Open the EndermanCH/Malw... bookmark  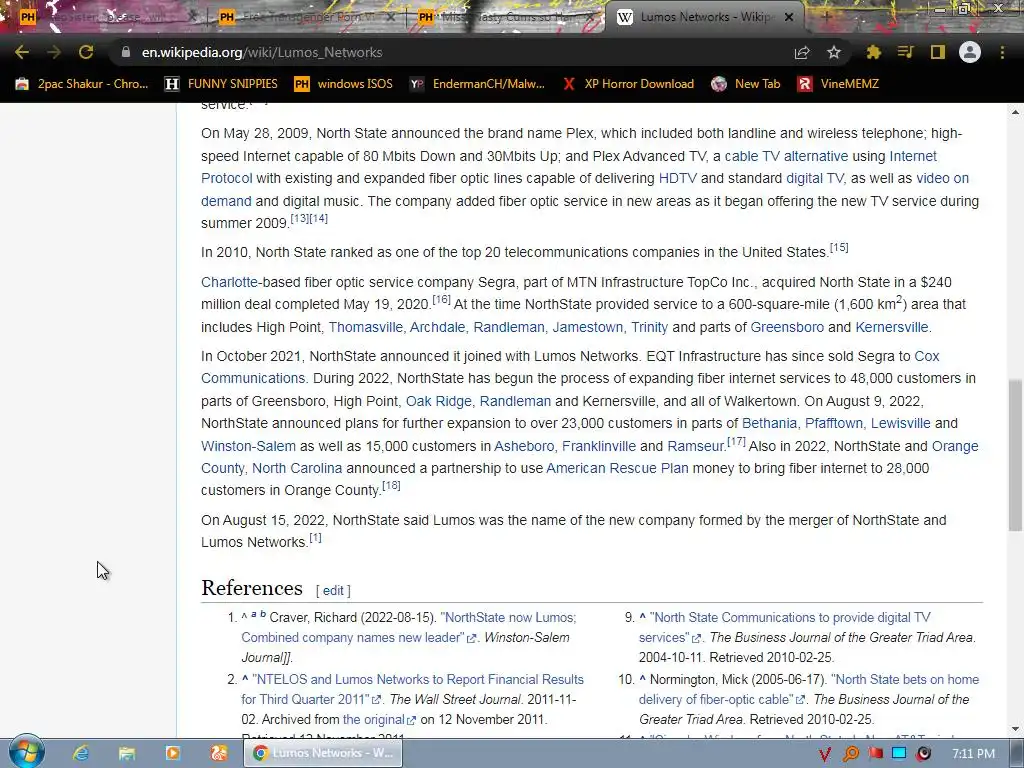coord(477,84)
